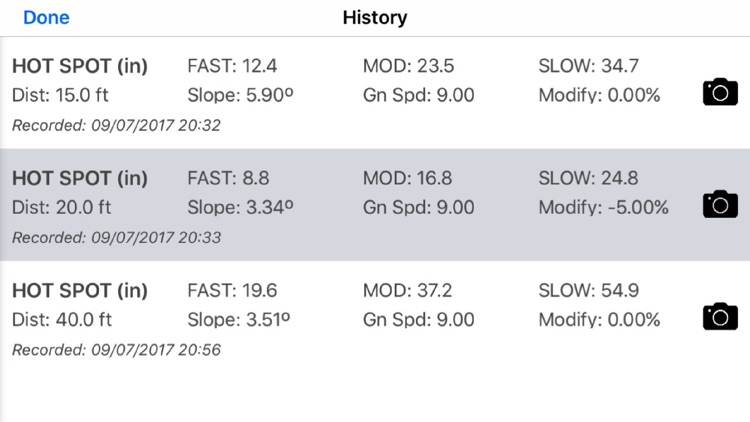Select the highlighted record from 20:33
The height and width of the screenshot is (422, 750).
point(375,205)
